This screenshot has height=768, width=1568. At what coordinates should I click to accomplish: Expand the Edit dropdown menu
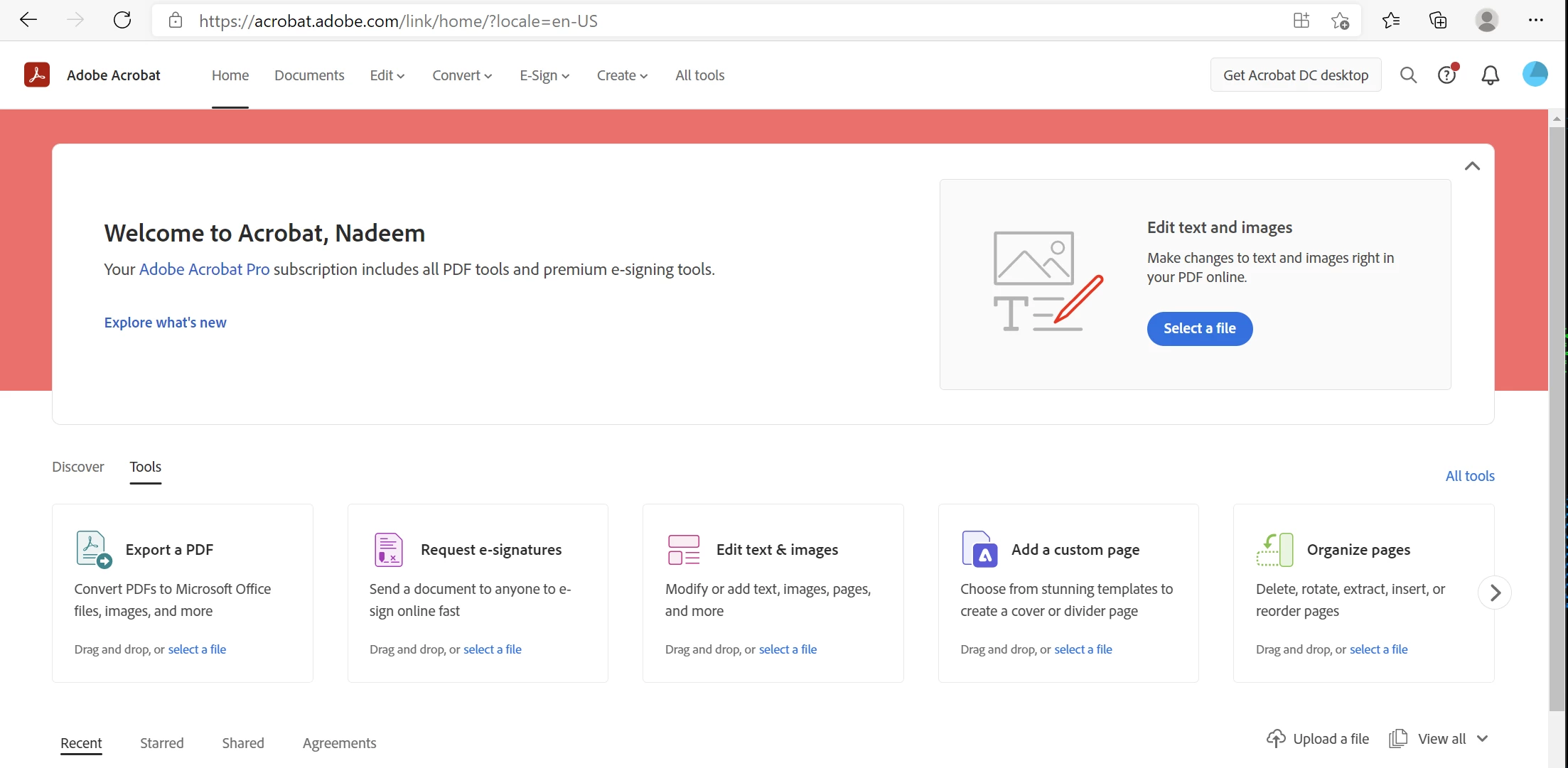point(387,75)
